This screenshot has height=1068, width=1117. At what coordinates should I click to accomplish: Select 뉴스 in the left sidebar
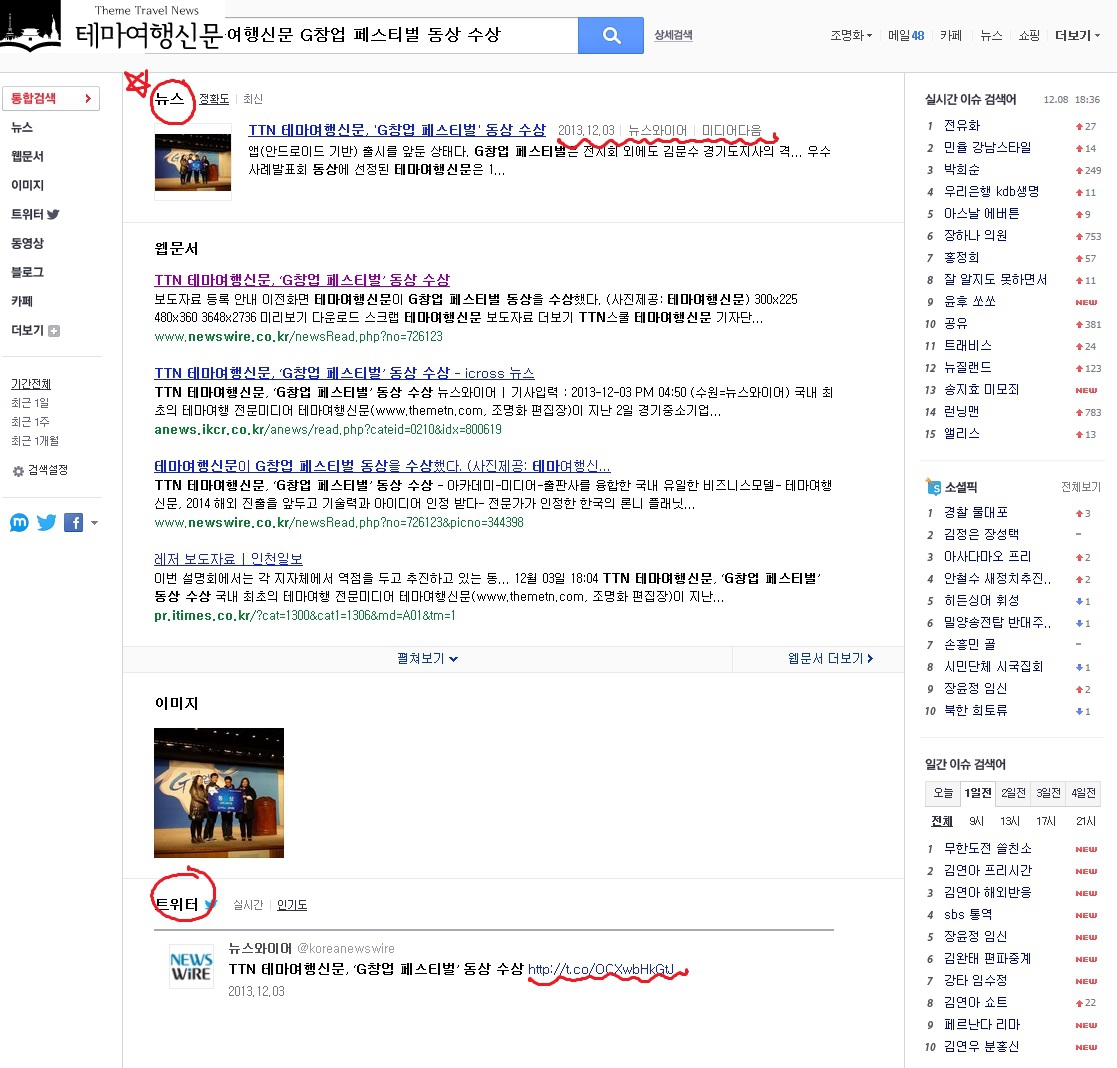pos(22,128)
